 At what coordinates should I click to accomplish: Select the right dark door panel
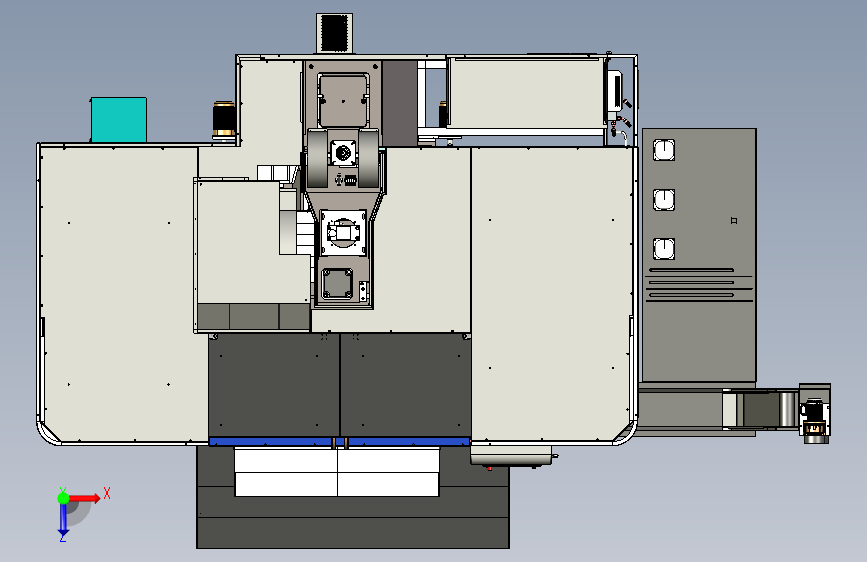click(405, 385)
